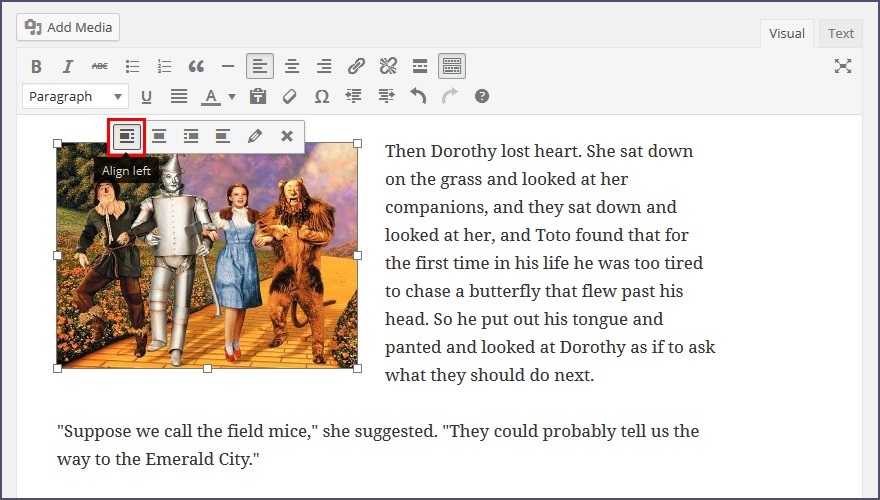Apply the current text color with the A button
This screenshot has height=500, width=880.
click(x=210, y=97)
